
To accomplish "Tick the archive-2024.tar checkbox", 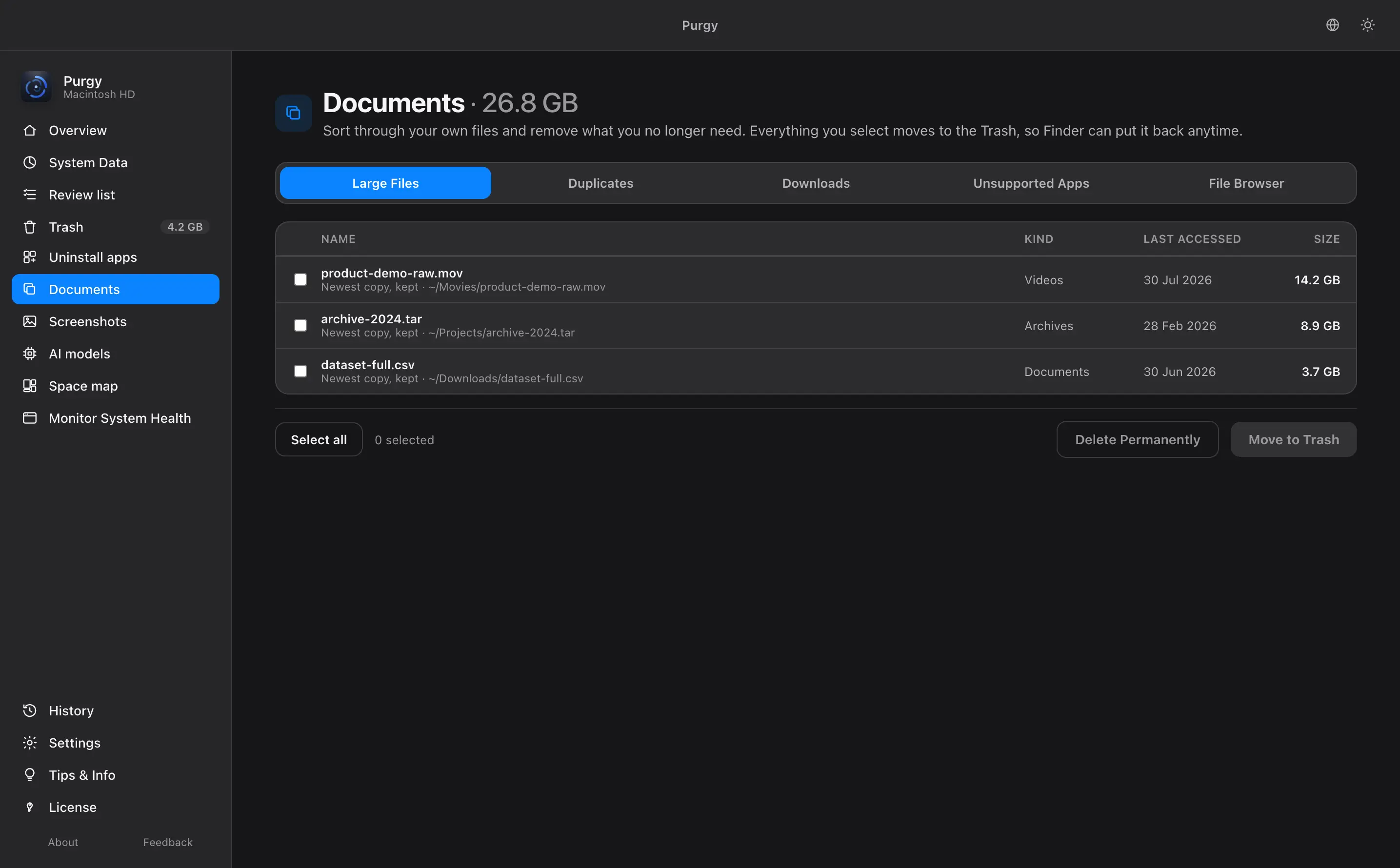I will [300, 326].
